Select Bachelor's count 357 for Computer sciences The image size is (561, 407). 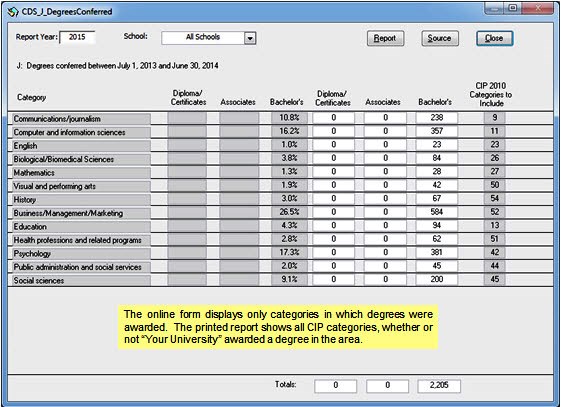[x=436, y=131]
